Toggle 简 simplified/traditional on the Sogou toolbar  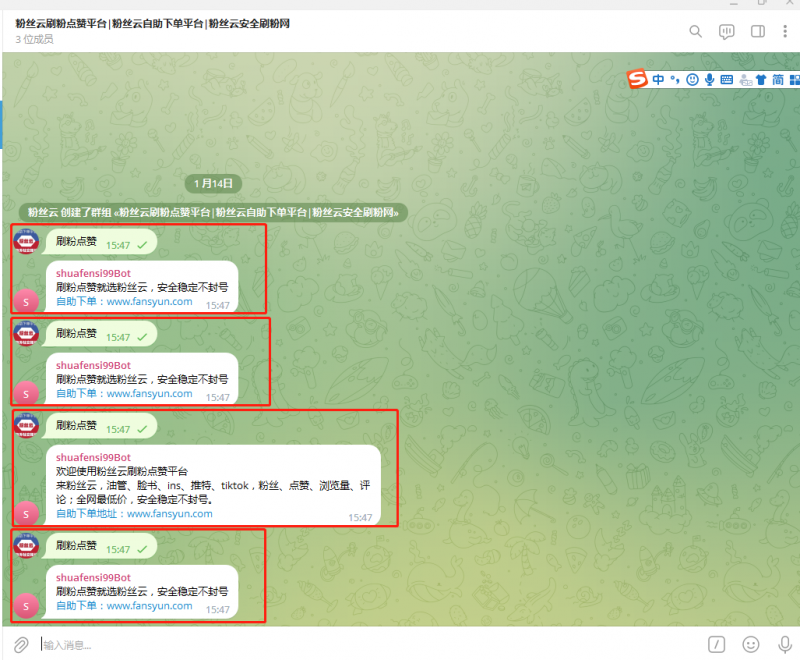click(778, 80)
